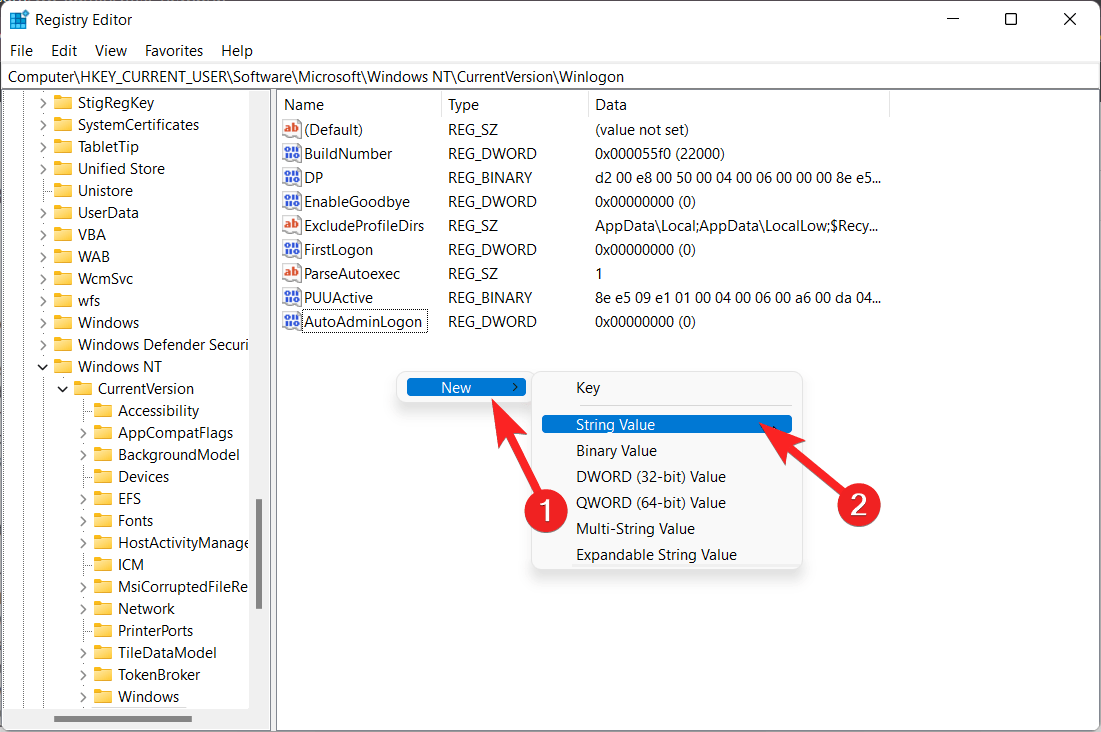Click the DWORD icon beside AutoAdminLogon
1101x732 pixels.
coord(290,321)
